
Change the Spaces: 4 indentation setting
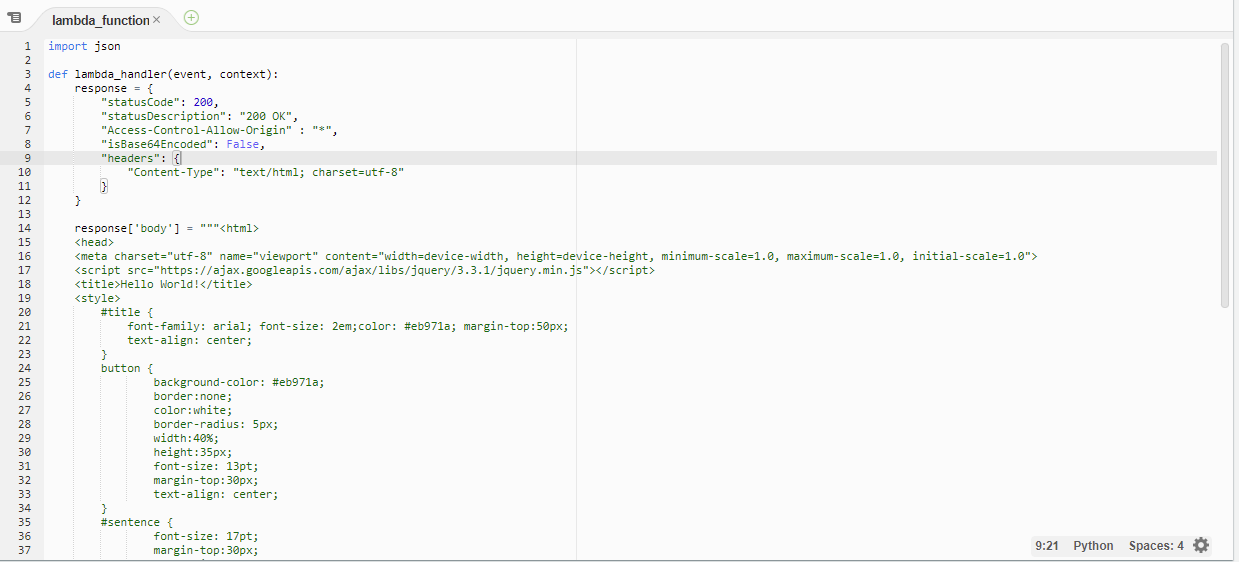pyautogui.click(x=1156, y=546)
